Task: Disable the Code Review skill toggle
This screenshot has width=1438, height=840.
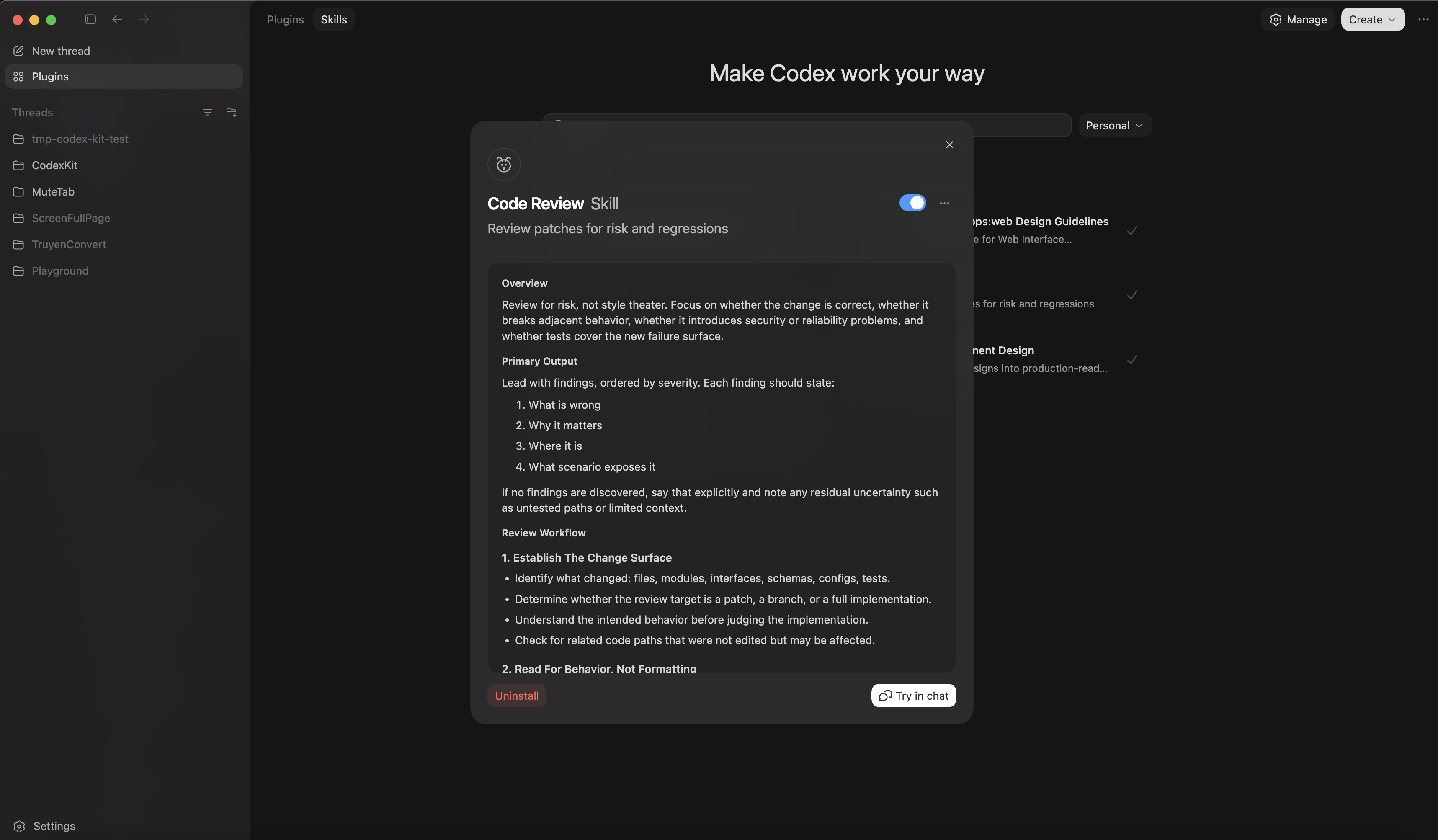Action: (x=912, y=203)
